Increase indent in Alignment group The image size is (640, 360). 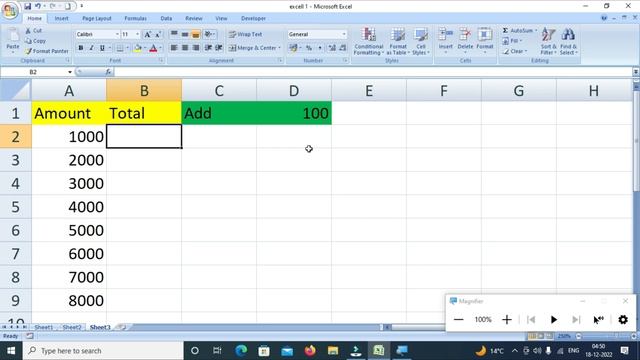point(219,48)
